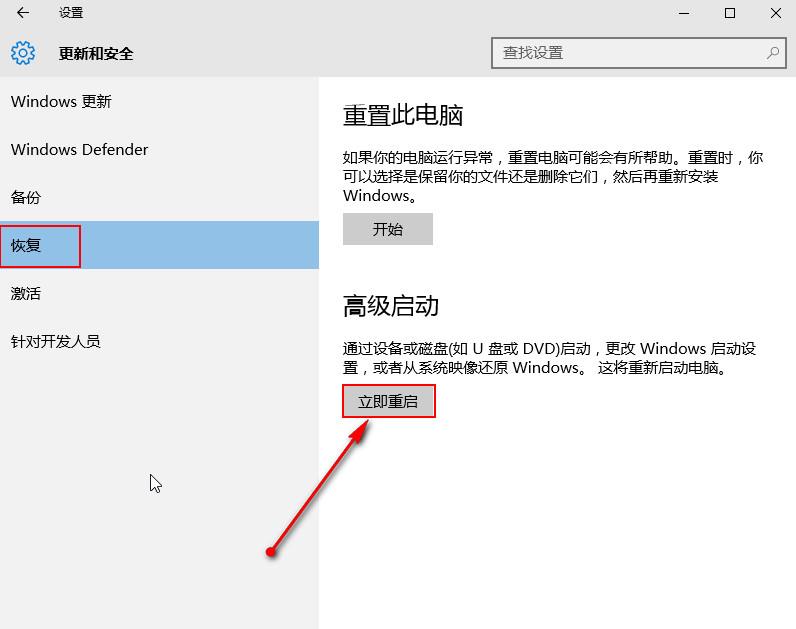796x629 pixels.
Task: Select Windows Defender in the sidebar
Action: pos(79,149)
